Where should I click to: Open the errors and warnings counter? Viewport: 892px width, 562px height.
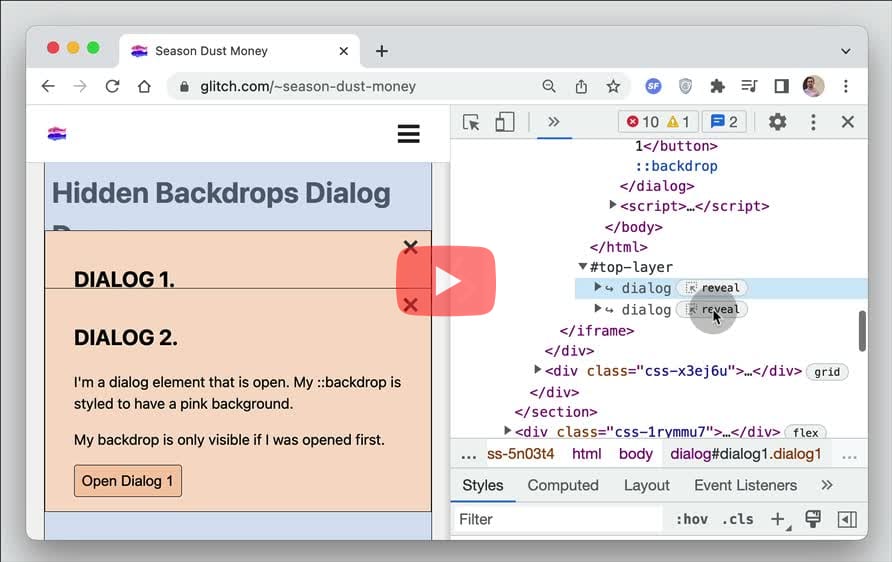[658, 122]
